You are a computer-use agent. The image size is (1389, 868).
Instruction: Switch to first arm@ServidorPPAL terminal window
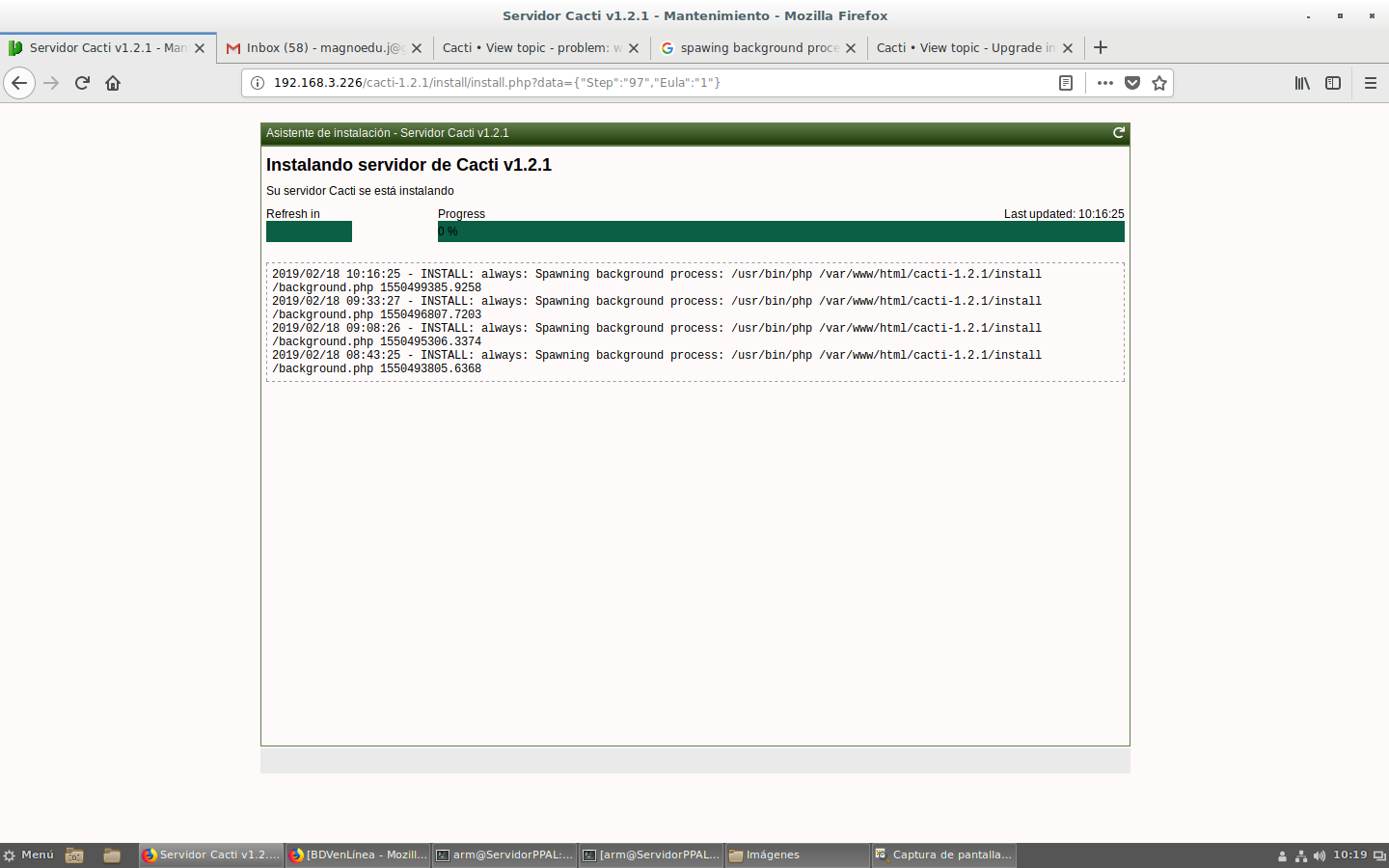tap(504, 855)
